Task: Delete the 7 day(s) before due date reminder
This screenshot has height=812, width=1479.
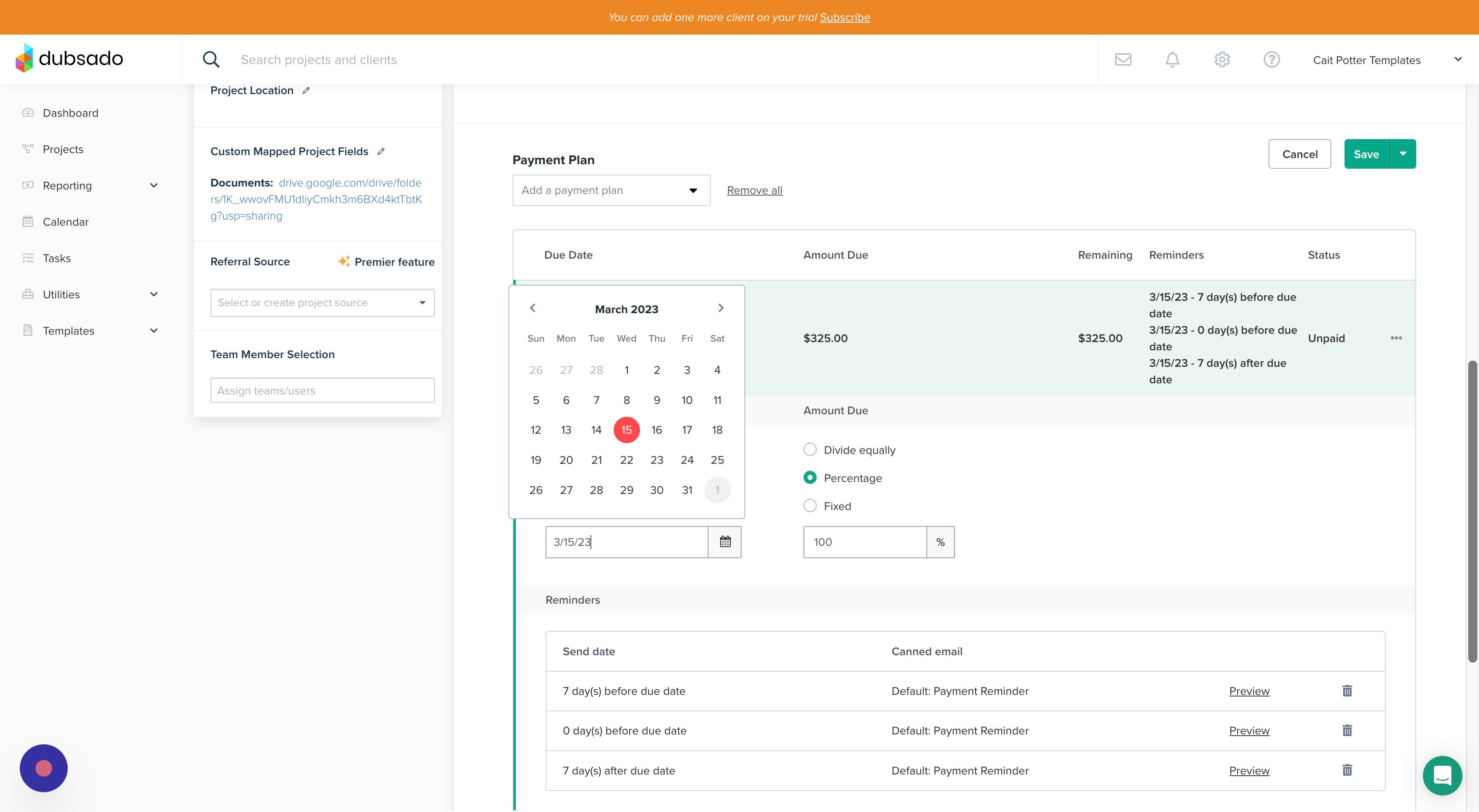Action: [1347, 691]
